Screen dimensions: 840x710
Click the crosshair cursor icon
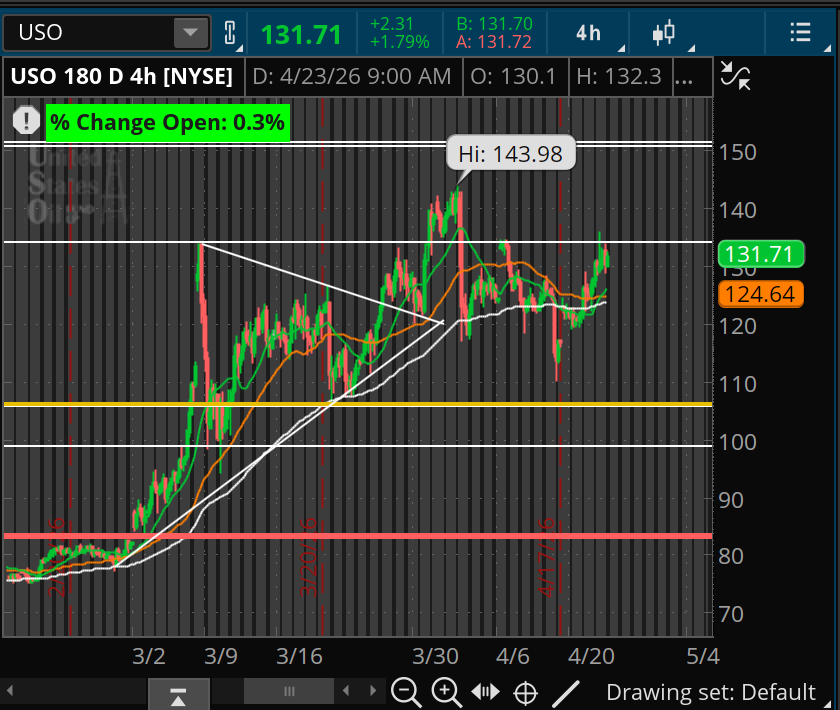[525, 693]
